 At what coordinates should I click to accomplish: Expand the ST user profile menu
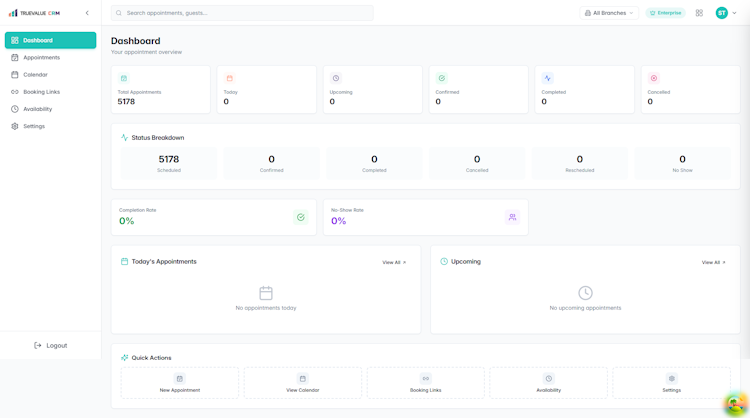pos(726,13)
